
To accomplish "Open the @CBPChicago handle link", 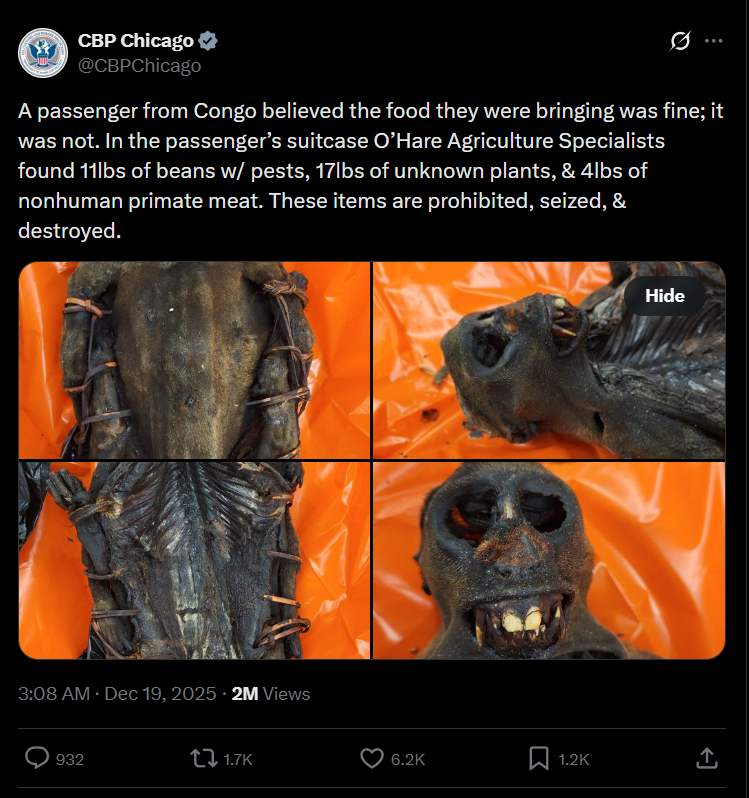I will tap(139, 66).
